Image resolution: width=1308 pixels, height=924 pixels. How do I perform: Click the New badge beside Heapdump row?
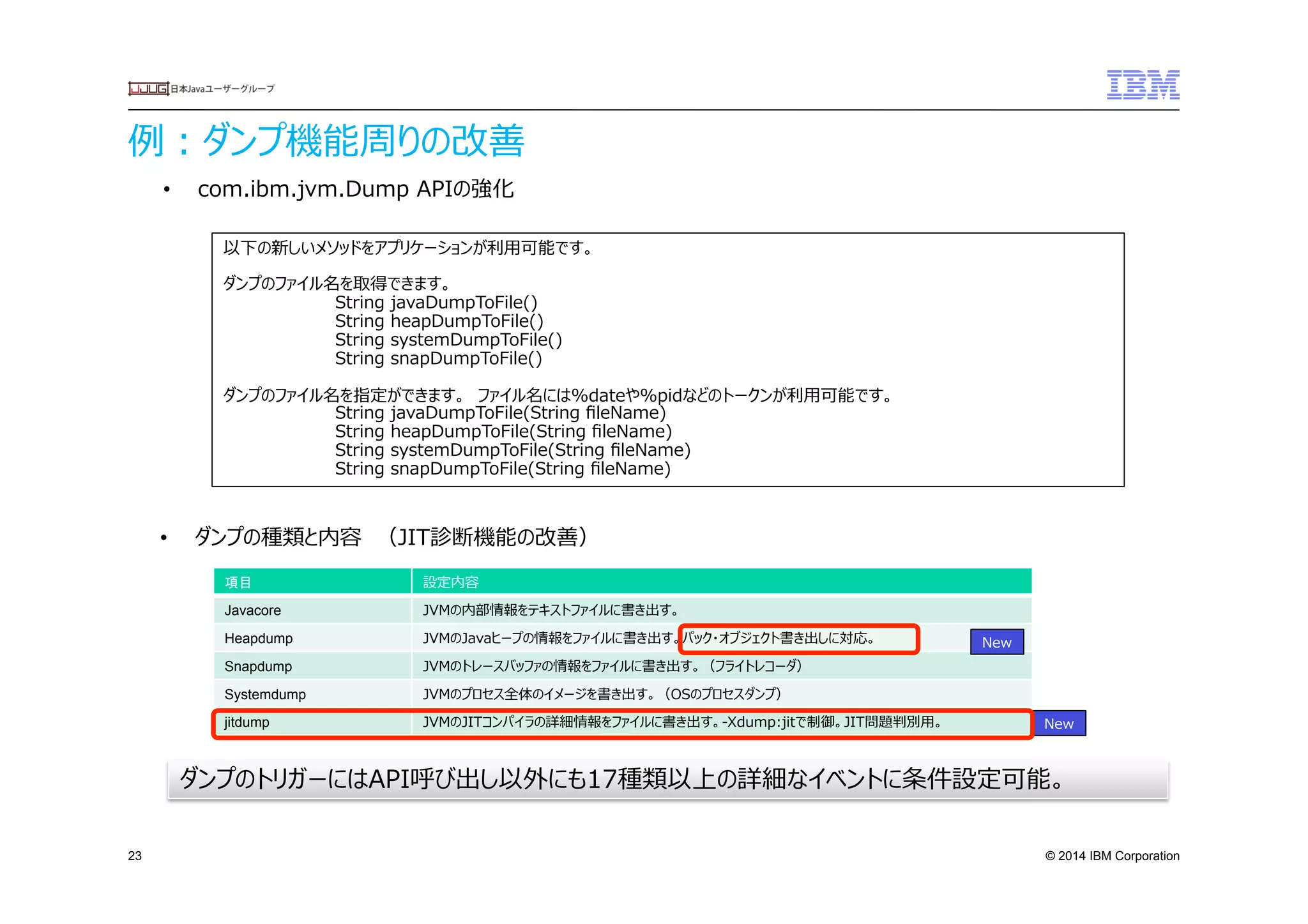[997, 642]
